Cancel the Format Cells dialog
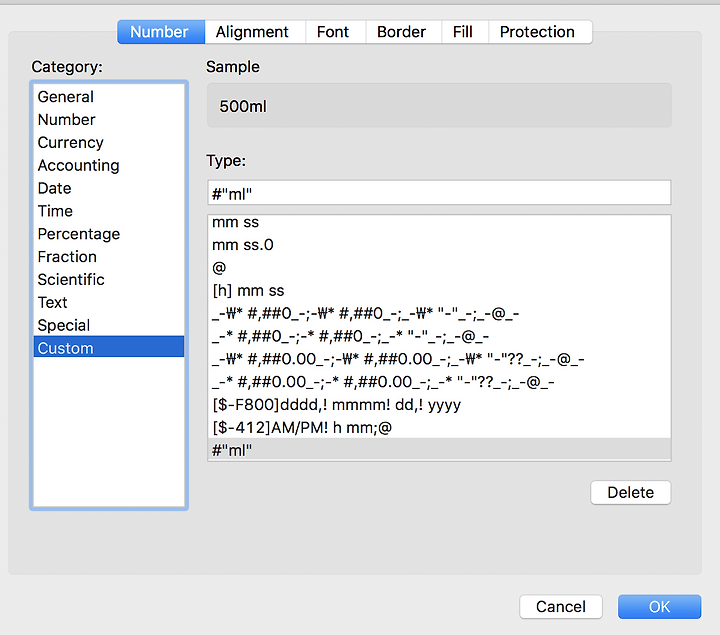The image size is (720, 635). coord(561,607)
